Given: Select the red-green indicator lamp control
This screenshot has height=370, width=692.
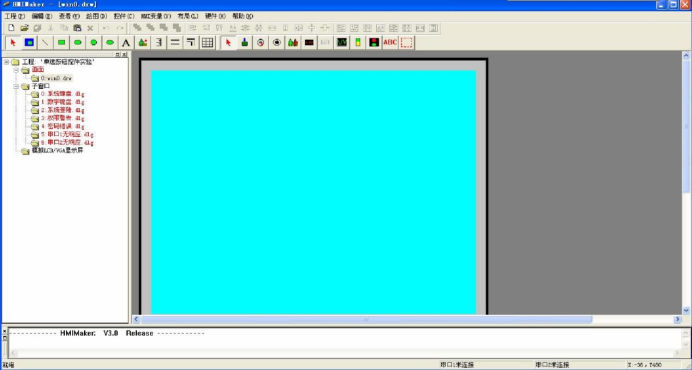Looking at the screenshot, I should click(374, 42).
